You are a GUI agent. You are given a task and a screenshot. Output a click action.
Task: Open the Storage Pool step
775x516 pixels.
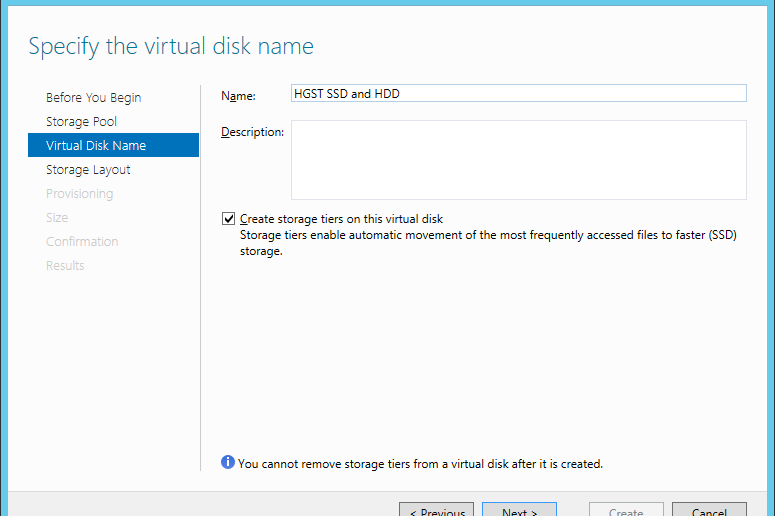coord(82,122)
